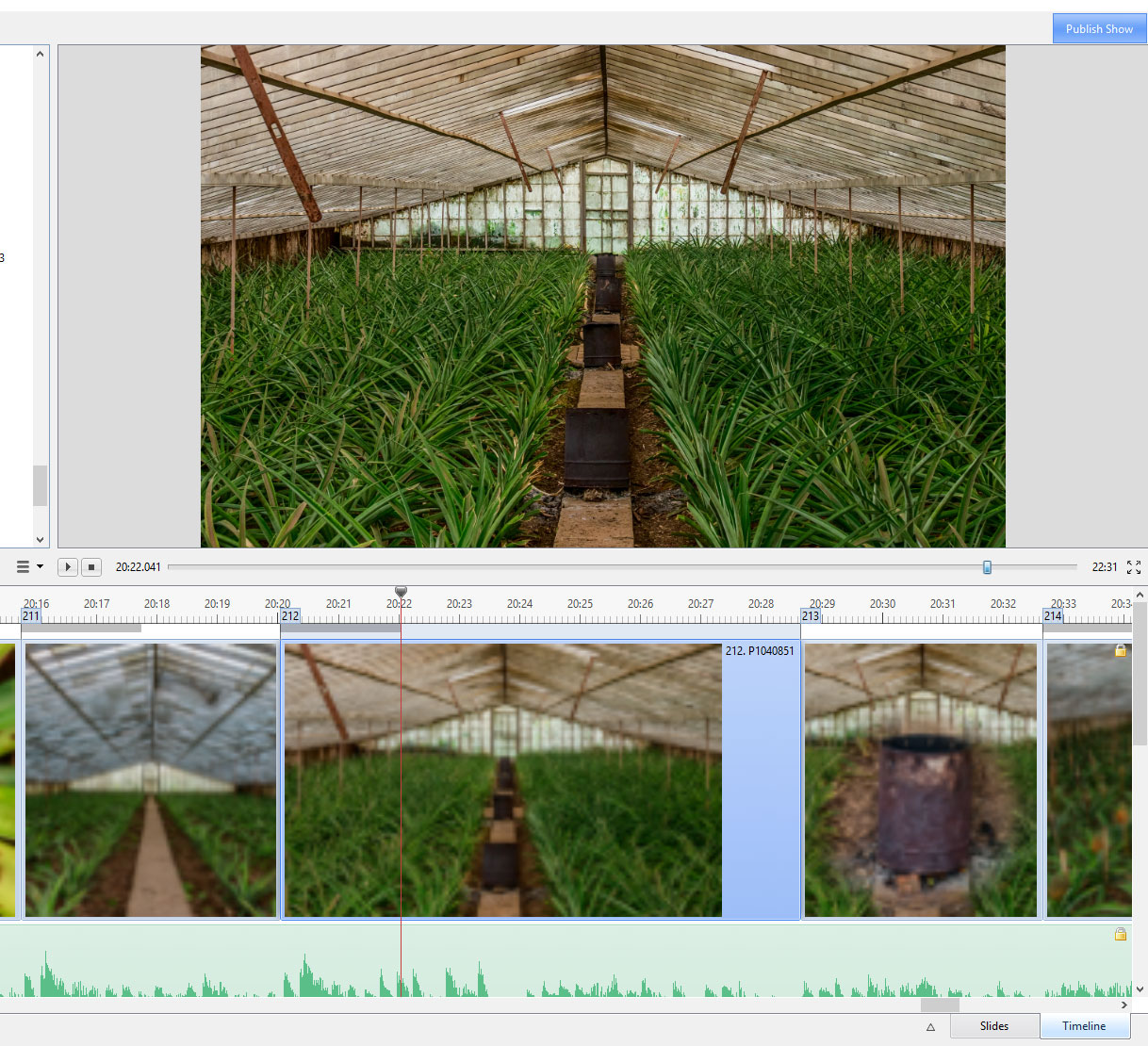This screenshot has height=1046, width=1148.
Task: Click the left panel scrollbar thumb
Action: (40, 485)
